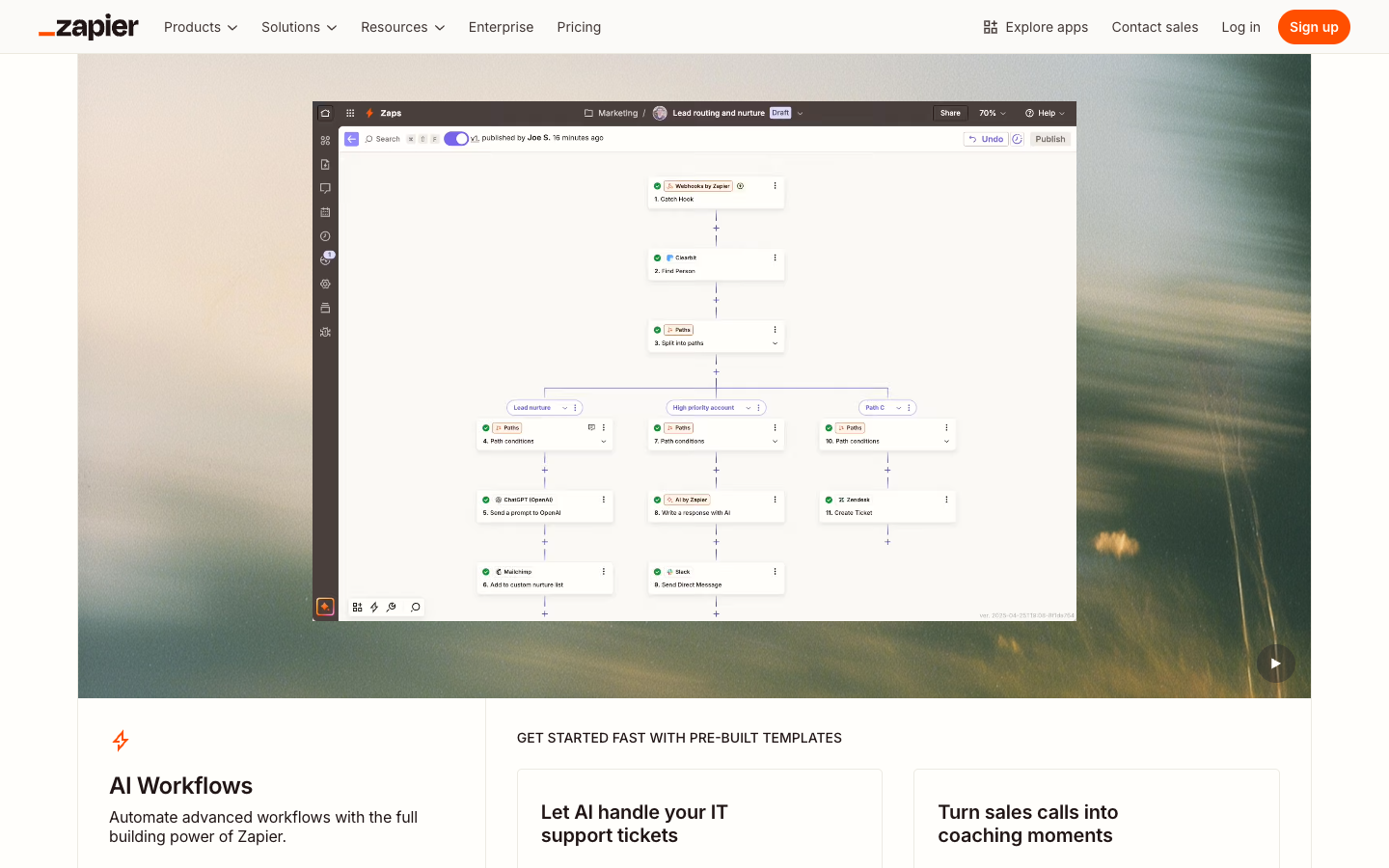
Task: Click the Explore apps grid icon
Action: tap(991, 27)
